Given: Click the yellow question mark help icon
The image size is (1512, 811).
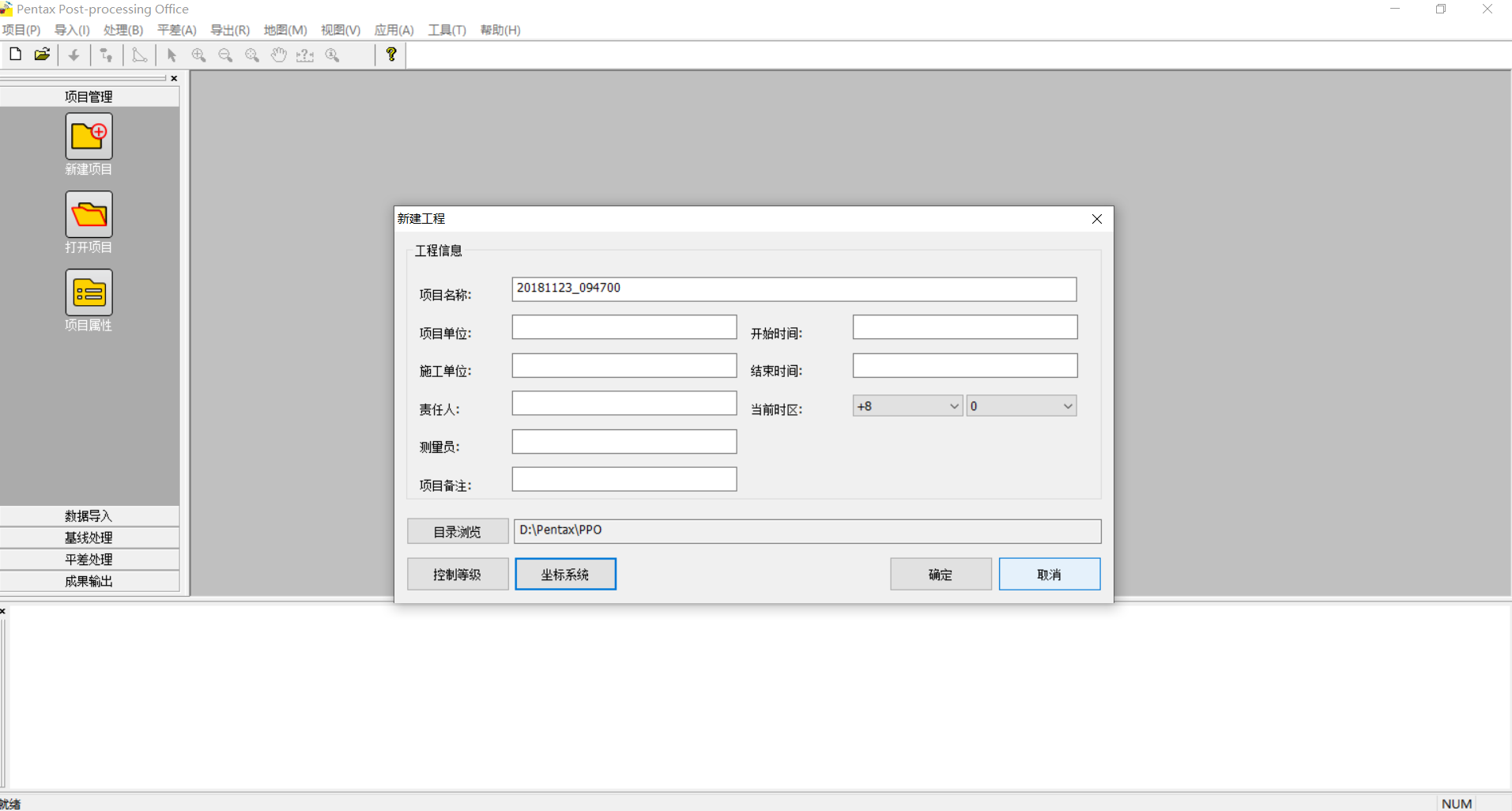Looking at the screenshot, I should tap(390, 55).
